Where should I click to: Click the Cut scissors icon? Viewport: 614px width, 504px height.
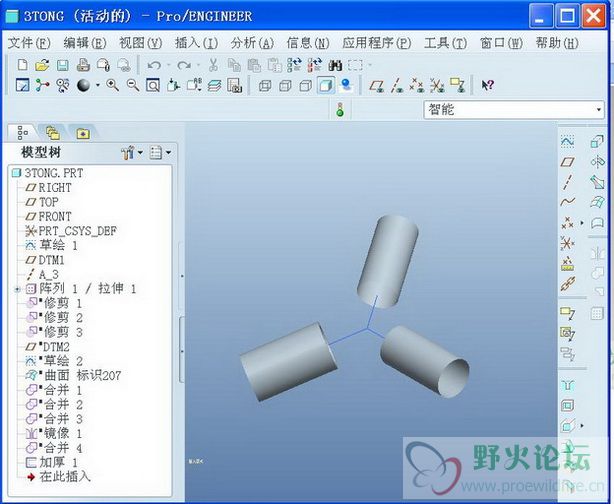pyautogui.click(x=213, y=65)
